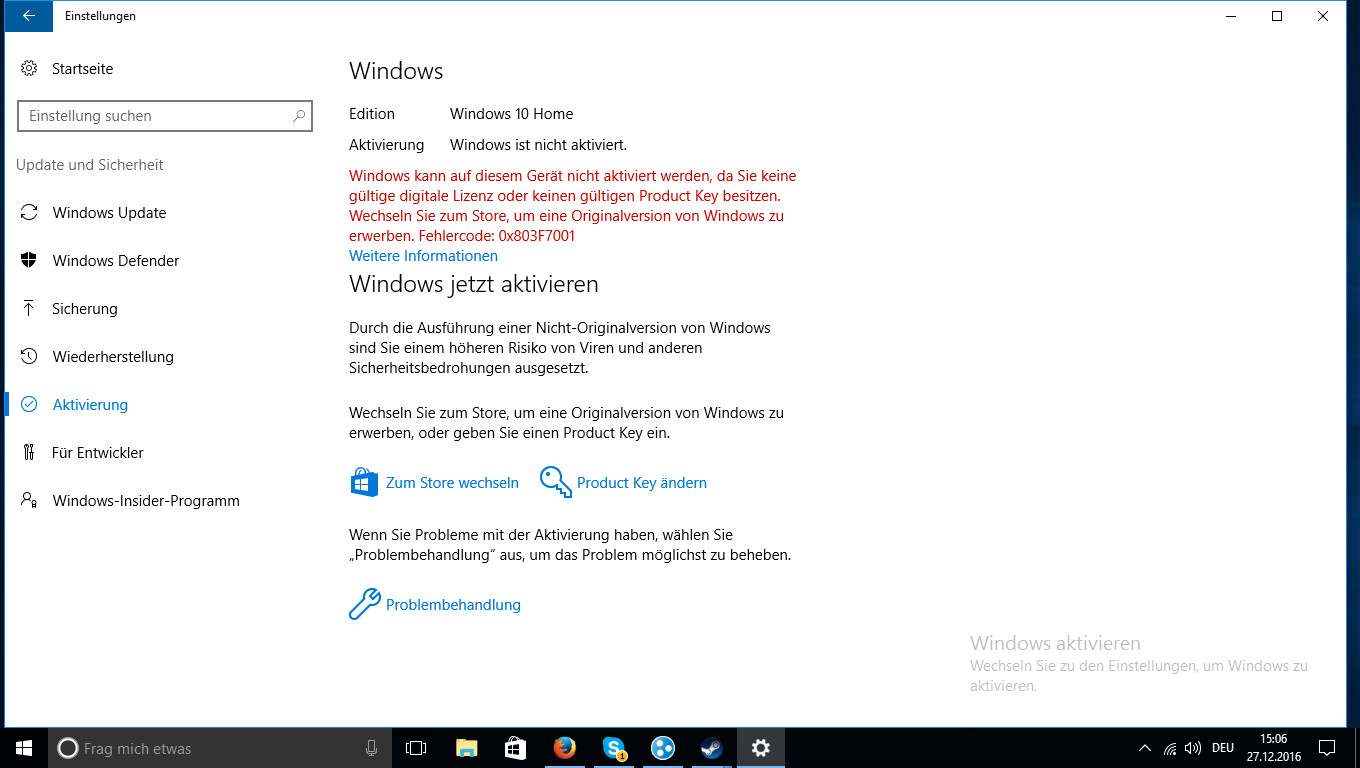Click the key icon for Product Key ändern
Image resolution: width=1360 pixels, height=768 pixels.
coord(555,481)
